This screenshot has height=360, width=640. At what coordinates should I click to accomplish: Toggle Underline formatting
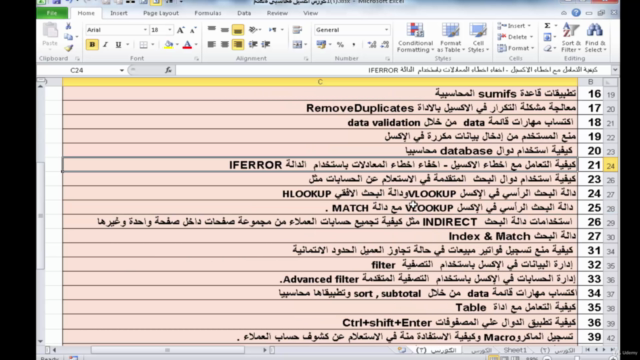point(118,44)
